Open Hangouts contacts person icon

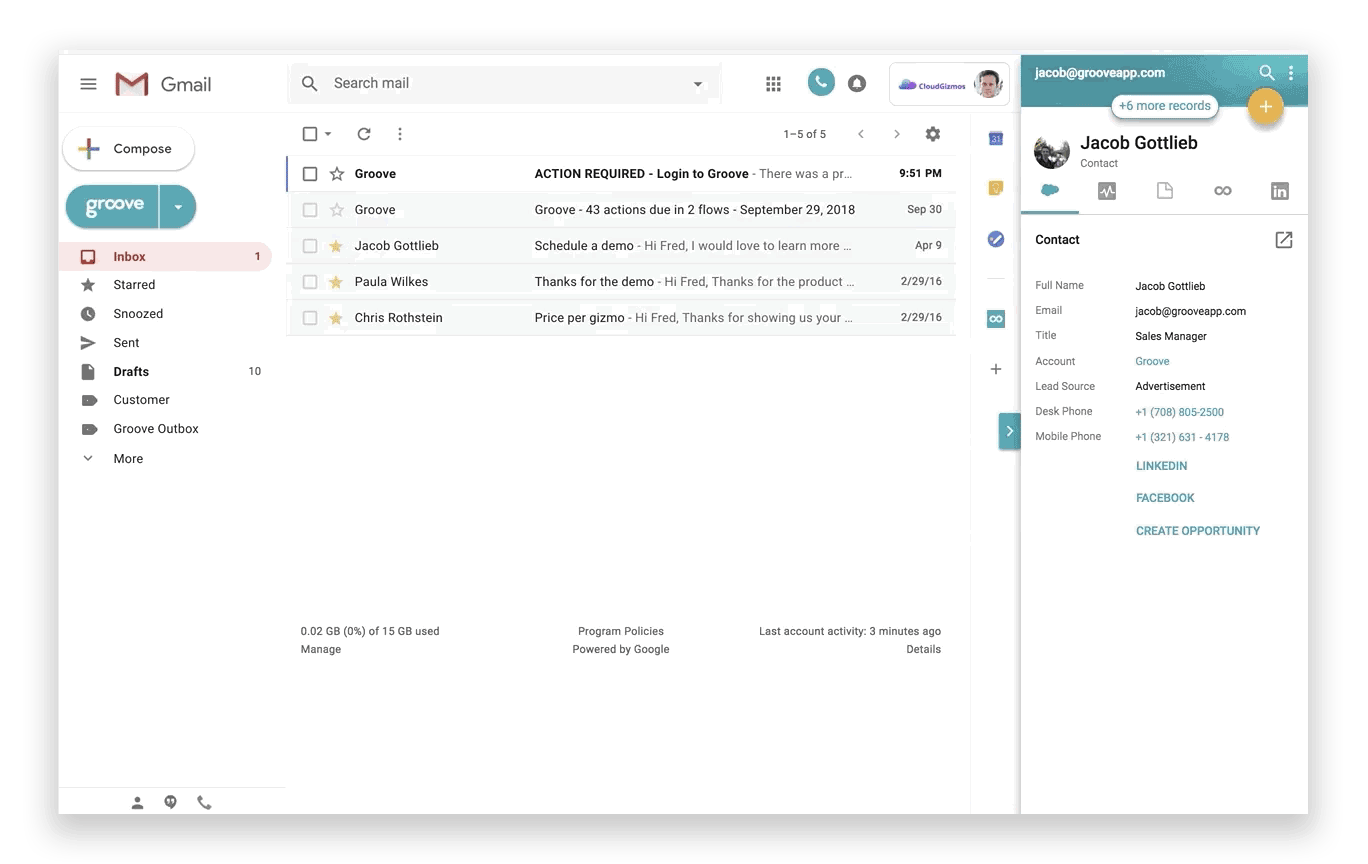coord(138,802)
